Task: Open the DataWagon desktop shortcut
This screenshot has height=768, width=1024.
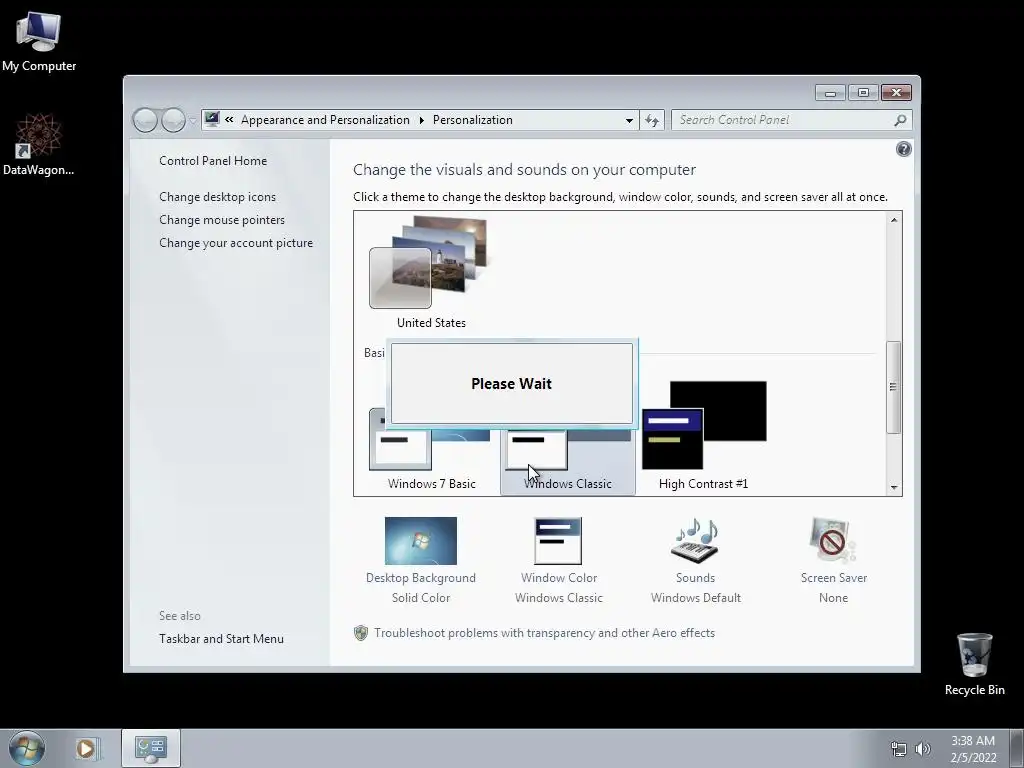Action: pyautogui.click(x=38, y=144)
